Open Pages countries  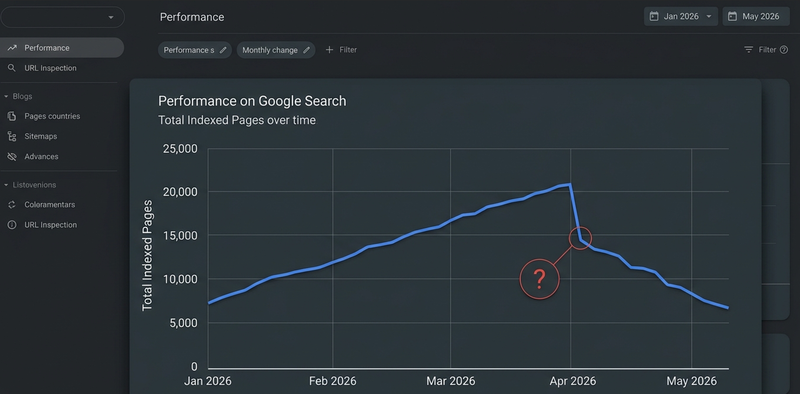pos(52,116)
